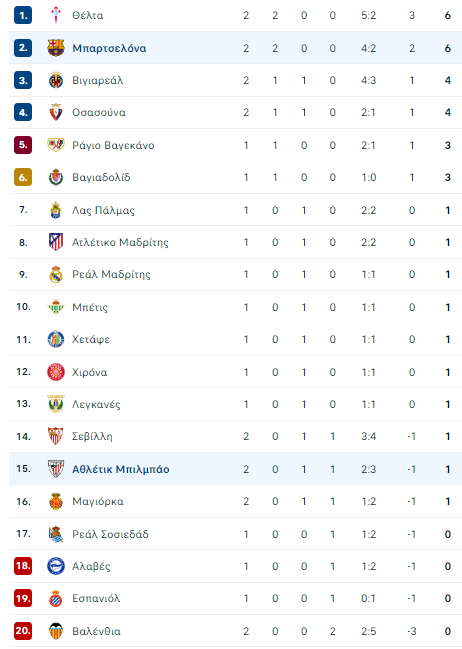Open the Μπαρτσελόνα team link
The height and width of the screenshot is (649, 462).
pos(109,48)
